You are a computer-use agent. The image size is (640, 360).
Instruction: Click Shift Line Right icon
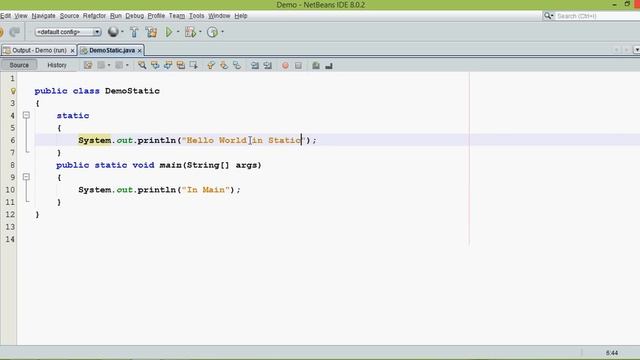click(x=268, y=65)
